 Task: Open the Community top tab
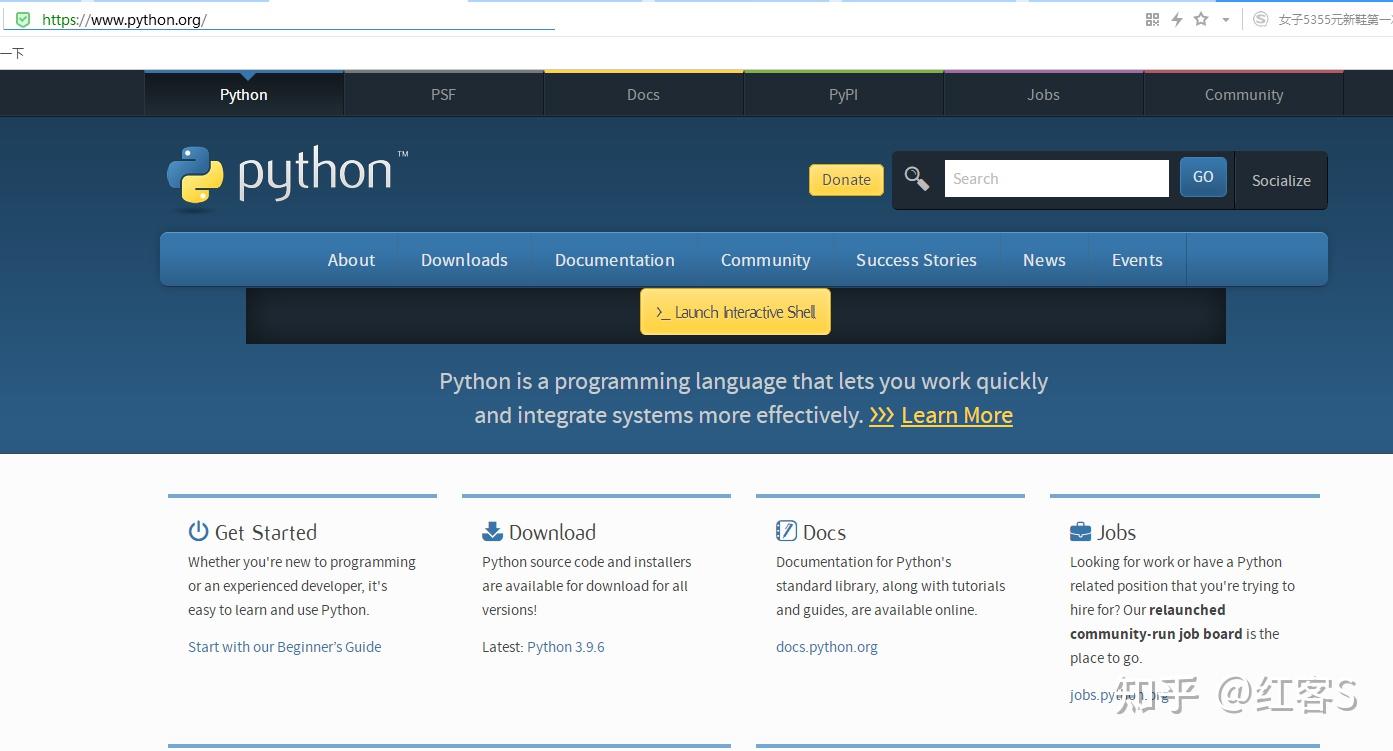(1244, 94)
